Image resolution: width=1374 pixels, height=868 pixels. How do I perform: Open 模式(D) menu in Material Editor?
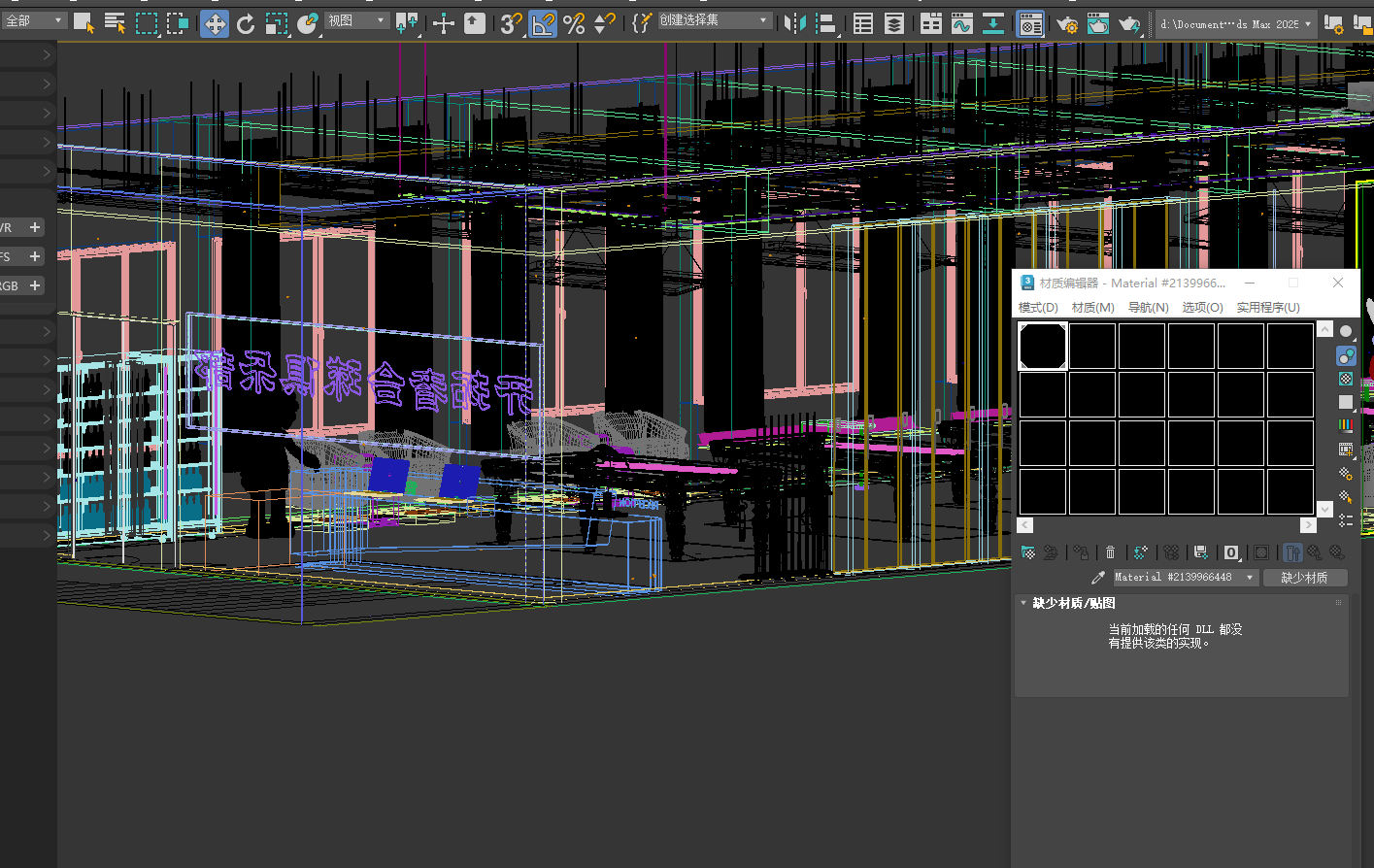pos(1038,307)
